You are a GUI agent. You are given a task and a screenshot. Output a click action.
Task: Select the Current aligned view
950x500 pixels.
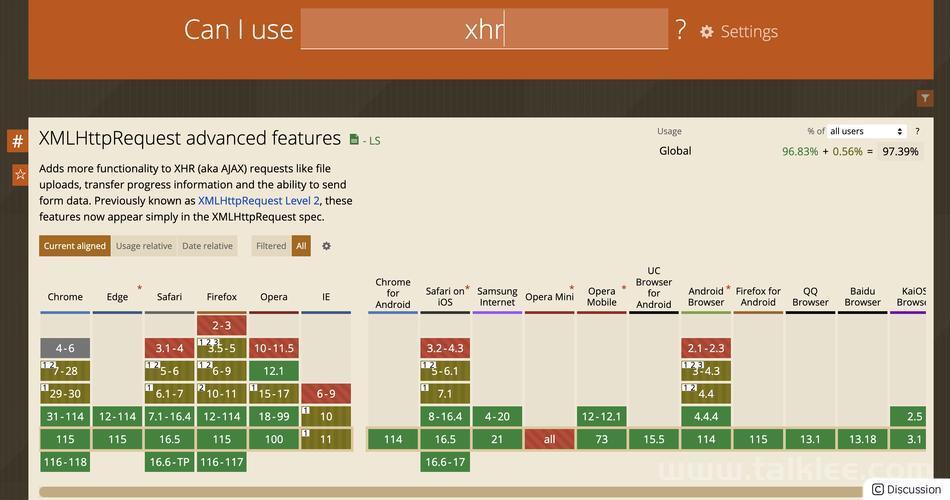pyautogui.click(x=75, y=246)
